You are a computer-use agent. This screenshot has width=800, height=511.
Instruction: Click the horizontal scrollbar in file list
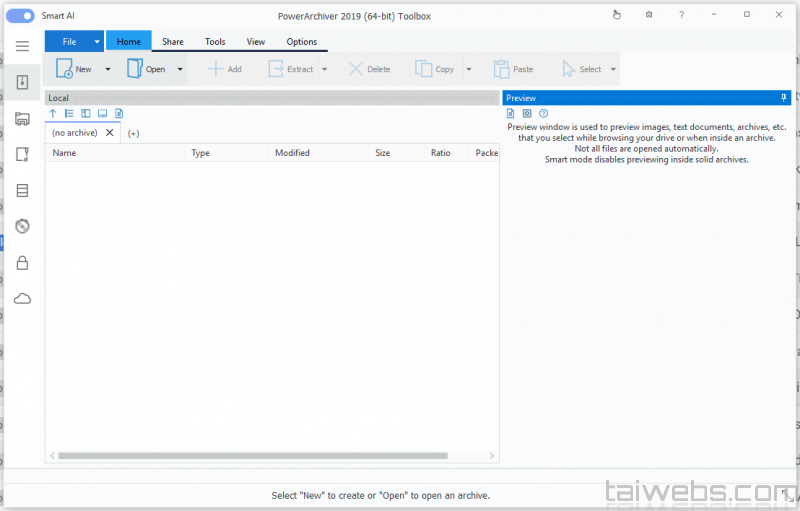[250, 456]
